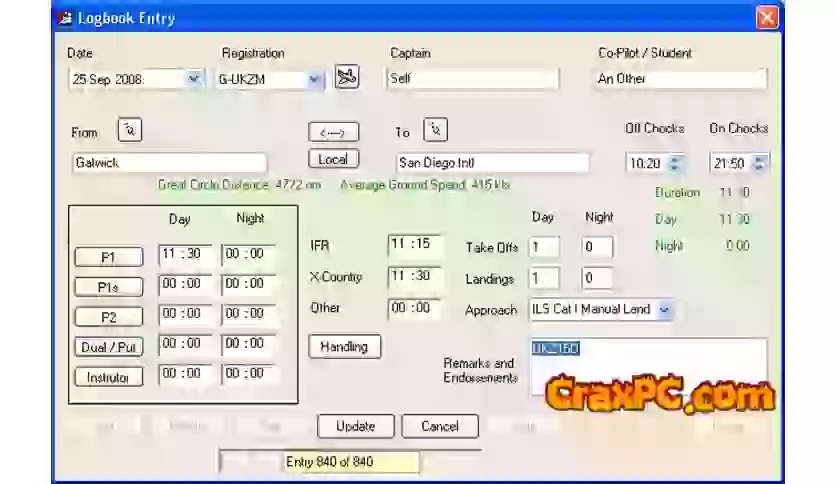836x484 pixels.
Task: Click the Great Circle Distance text
Action: coord(239,185)
